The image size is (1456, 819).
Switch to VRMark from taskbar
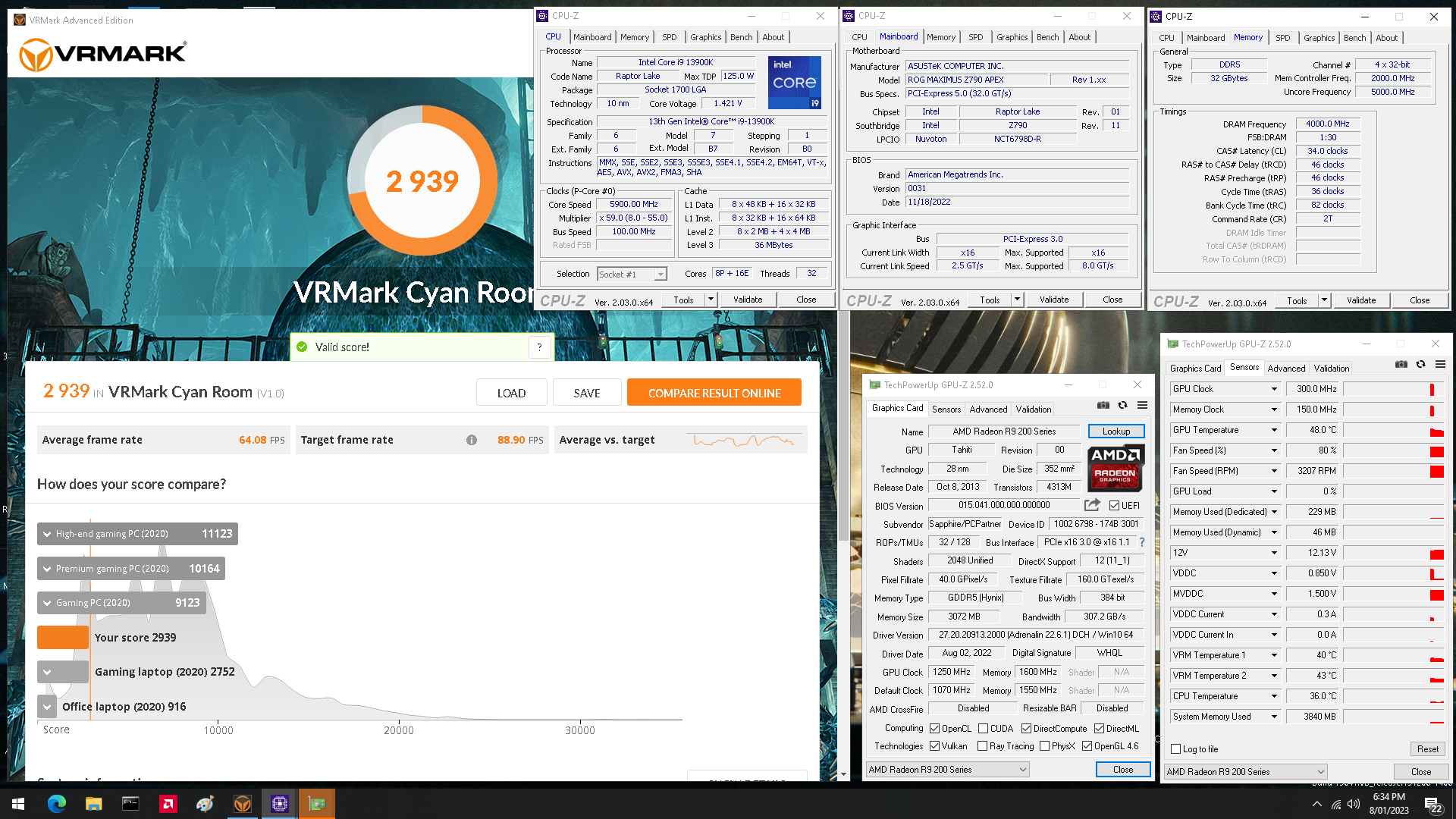[242, 803]
